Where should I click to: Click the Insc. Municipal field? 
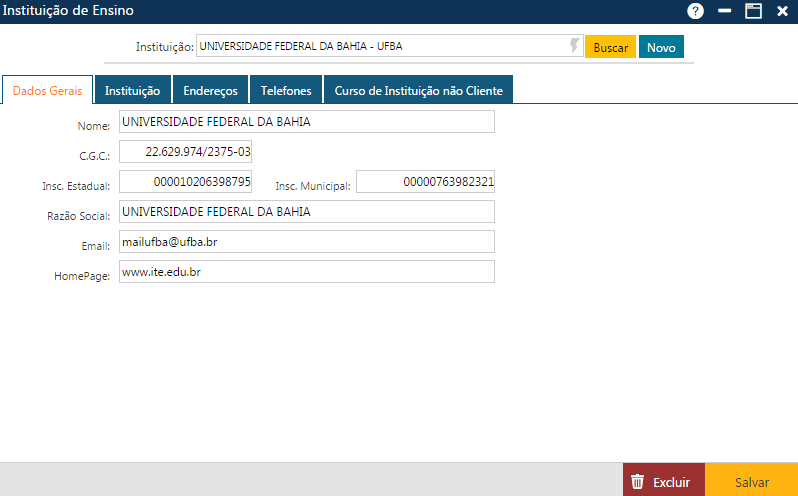tap(425, 182)
